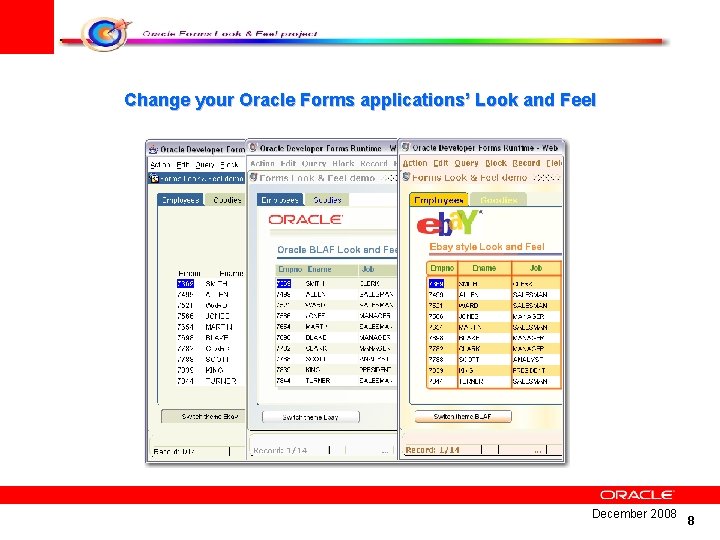720x540 pixels.
Task: Open the Query menu in the middle BLAF window
Action: coord(314,163)
